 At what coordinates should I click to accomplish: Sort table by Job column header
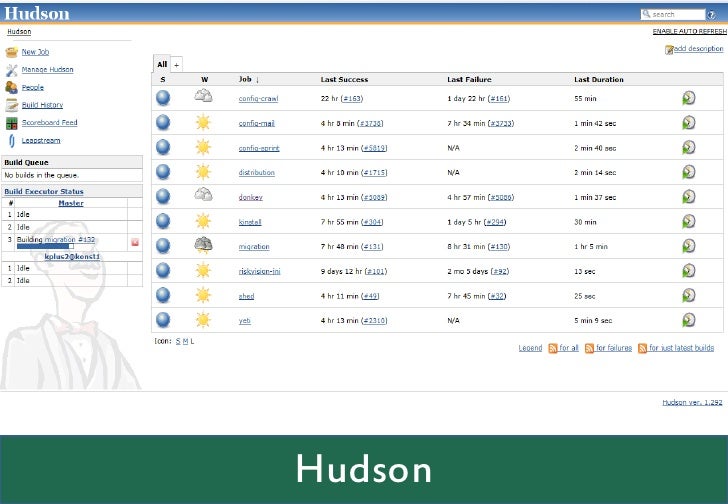point(249,79)
